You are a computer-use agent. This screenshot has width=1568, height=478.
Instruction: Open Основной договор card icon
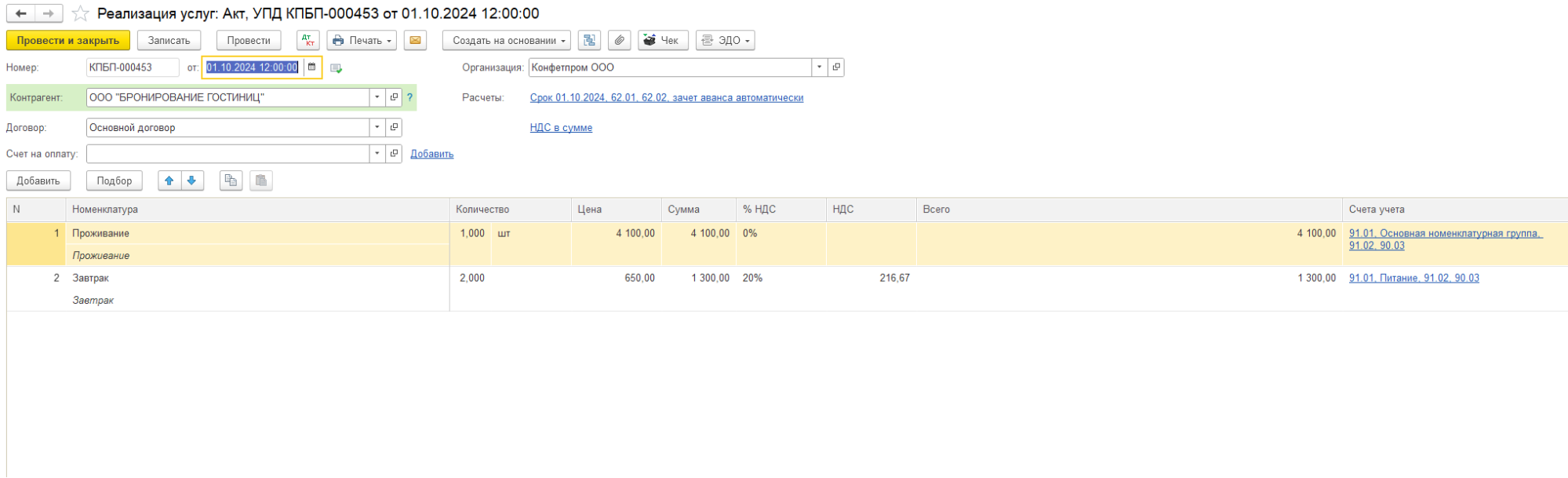click(x=395, y=127)
